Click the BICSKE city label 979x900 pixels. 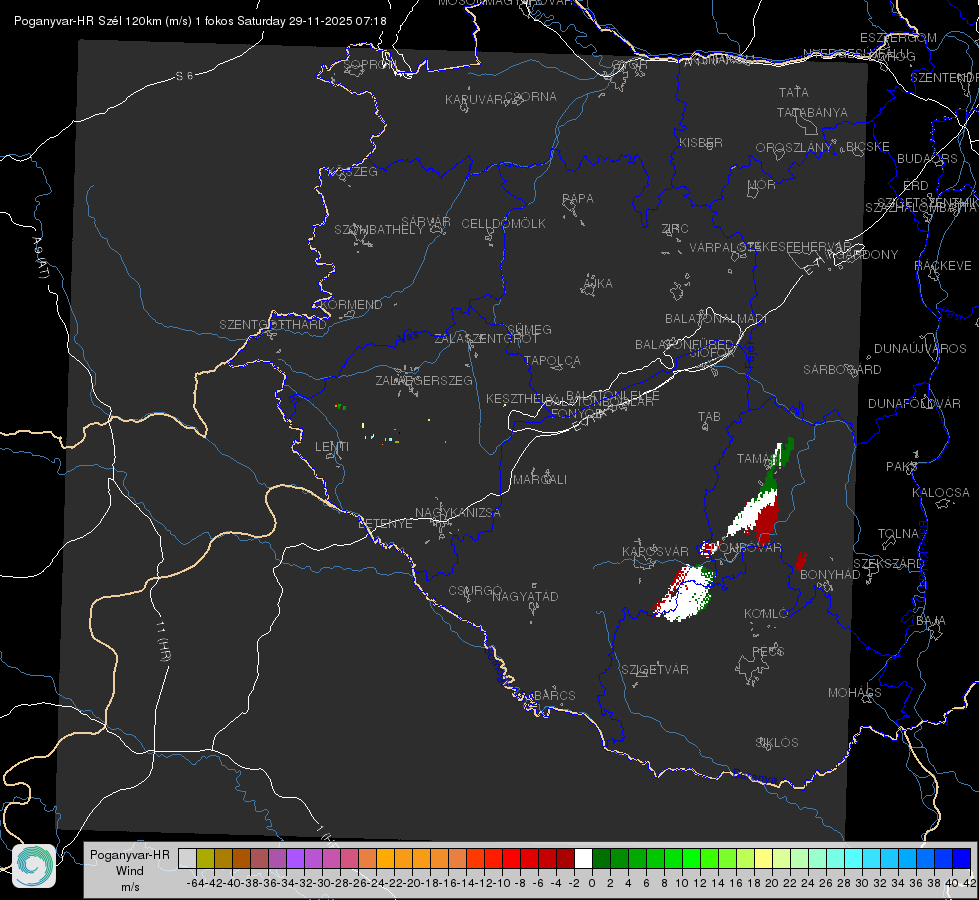[868, 147]
